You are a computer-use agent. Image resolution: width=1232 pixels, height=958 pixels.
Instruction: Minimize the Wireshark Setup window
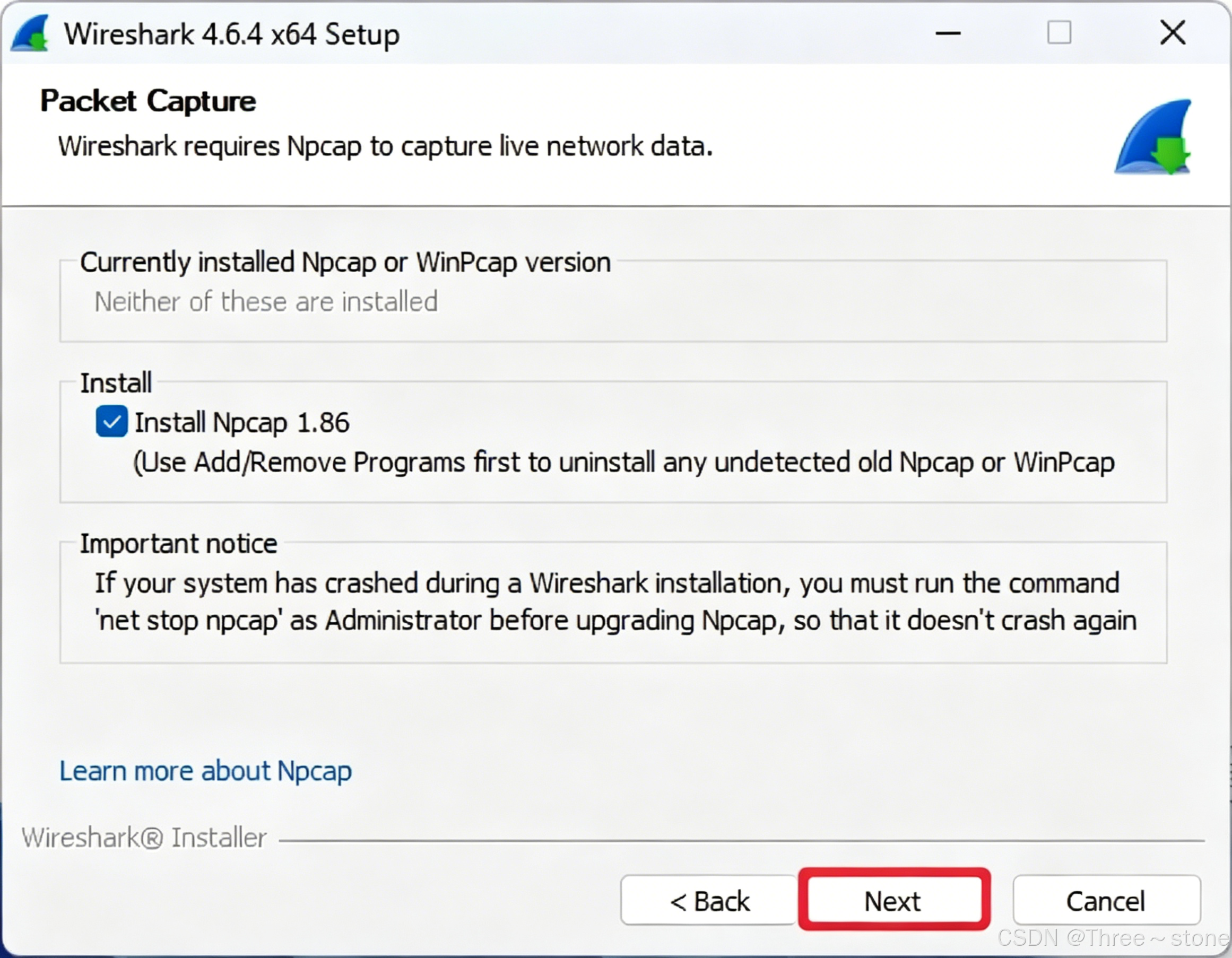pos(948,33)
